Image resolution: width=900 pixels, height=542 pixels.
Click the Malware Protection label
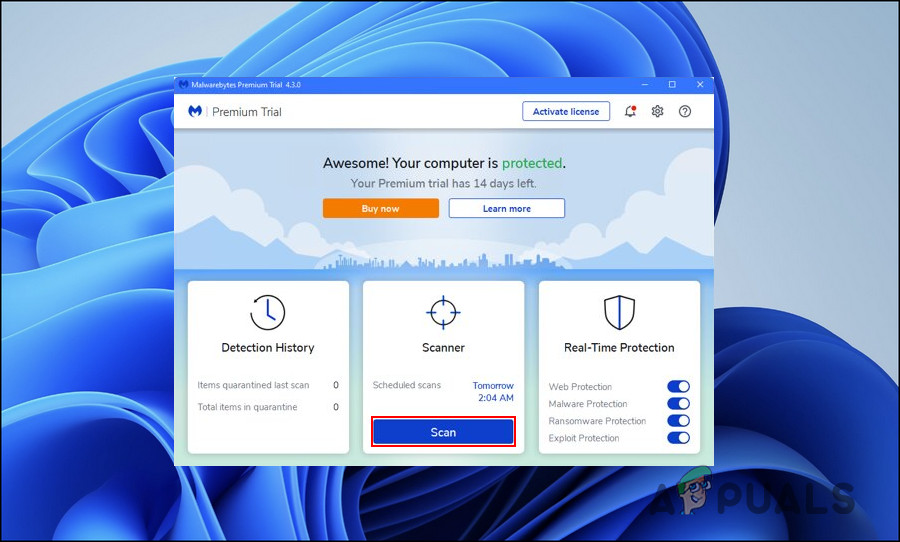point(588,404)
